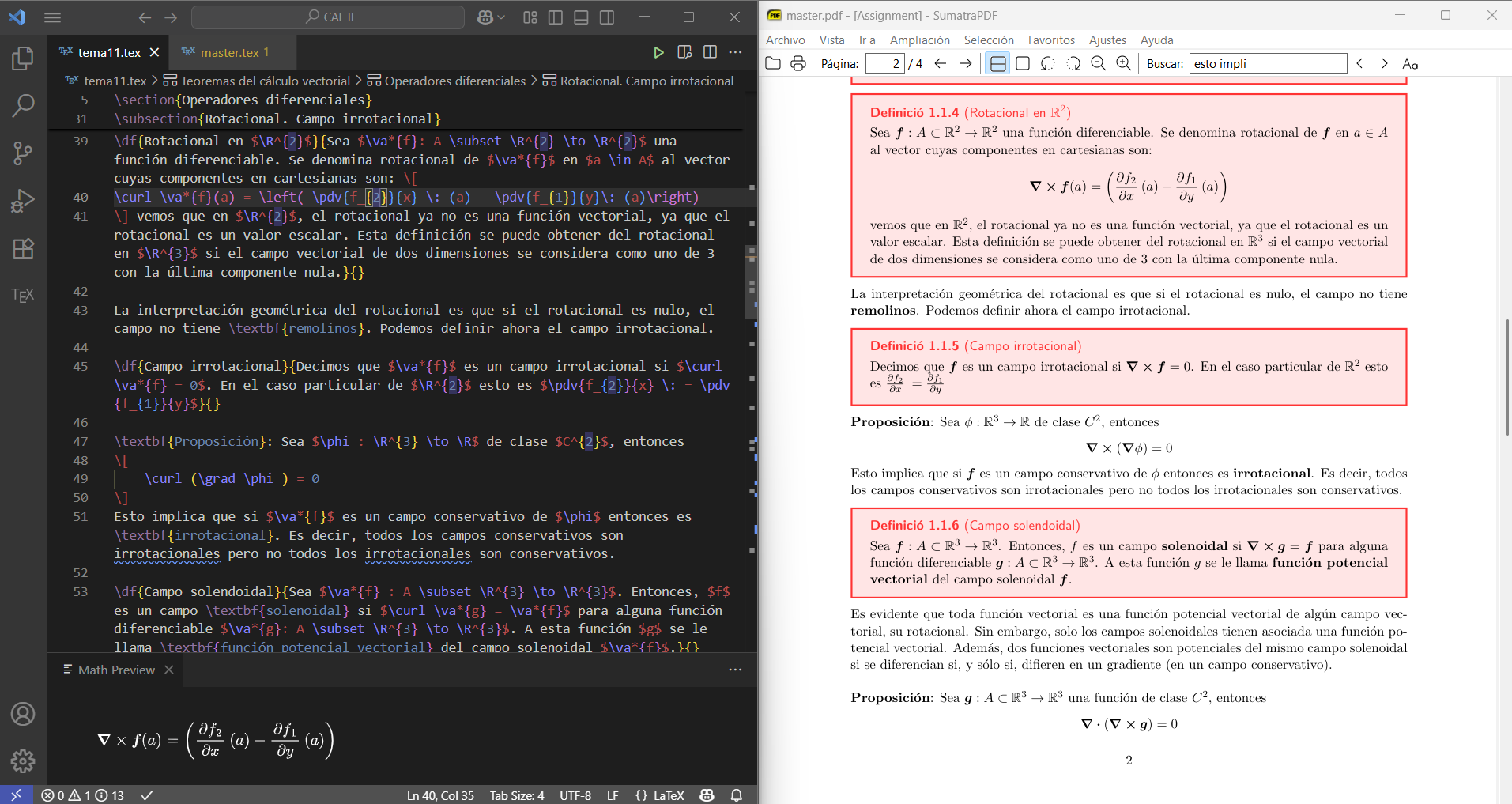Zoom in the PDF
The height and width of the screenshot is (804, 1512).
pos(1124,63)
